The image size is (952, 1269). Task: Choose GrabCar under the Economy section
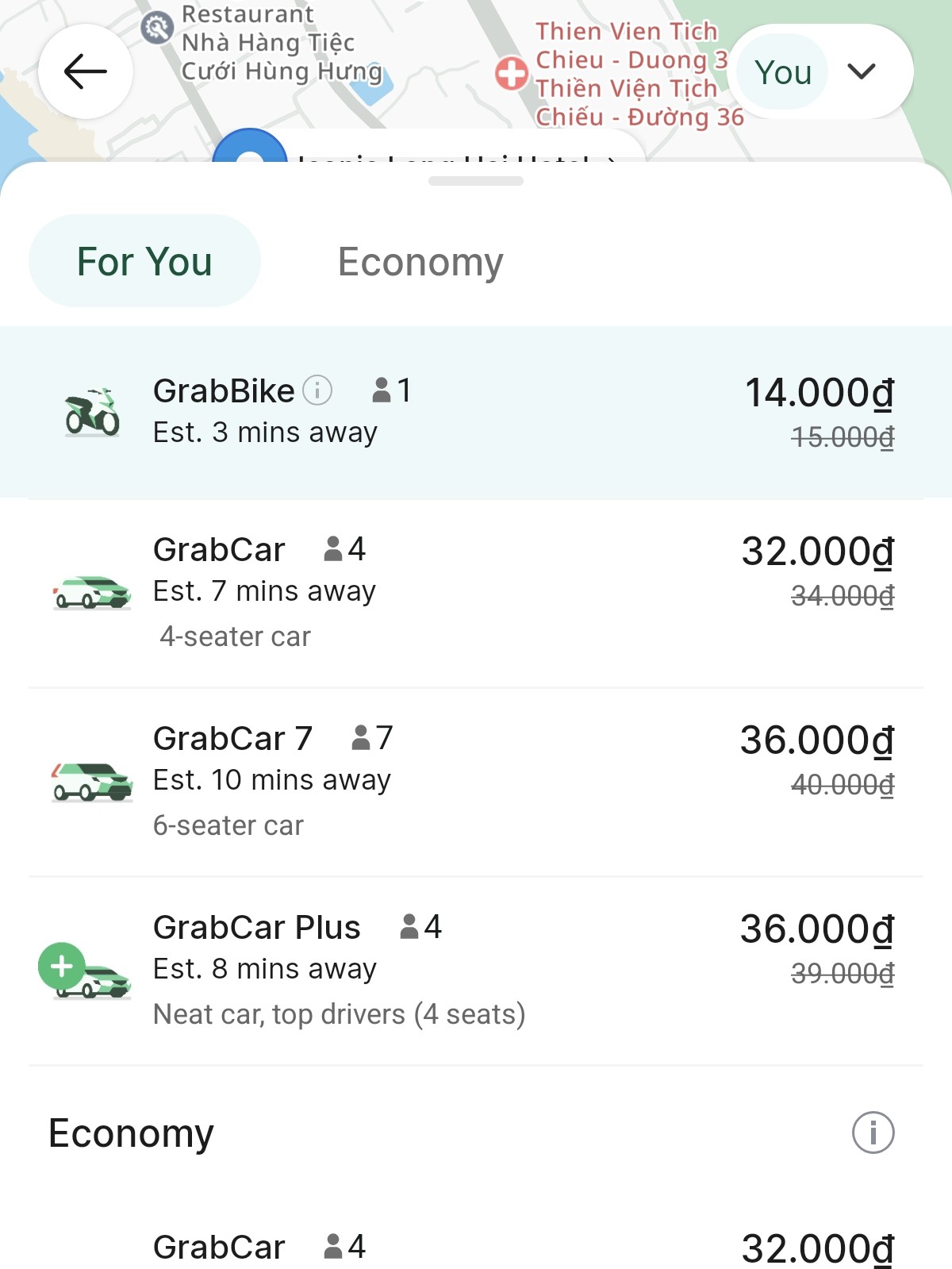pos(476,1247)
